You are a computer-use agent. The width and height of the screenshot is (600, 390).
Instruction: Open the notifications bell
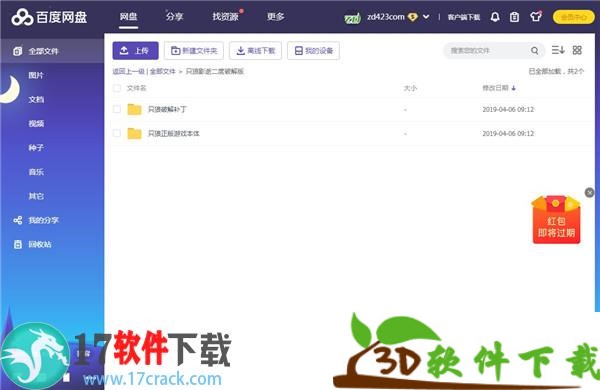(495, 17)
